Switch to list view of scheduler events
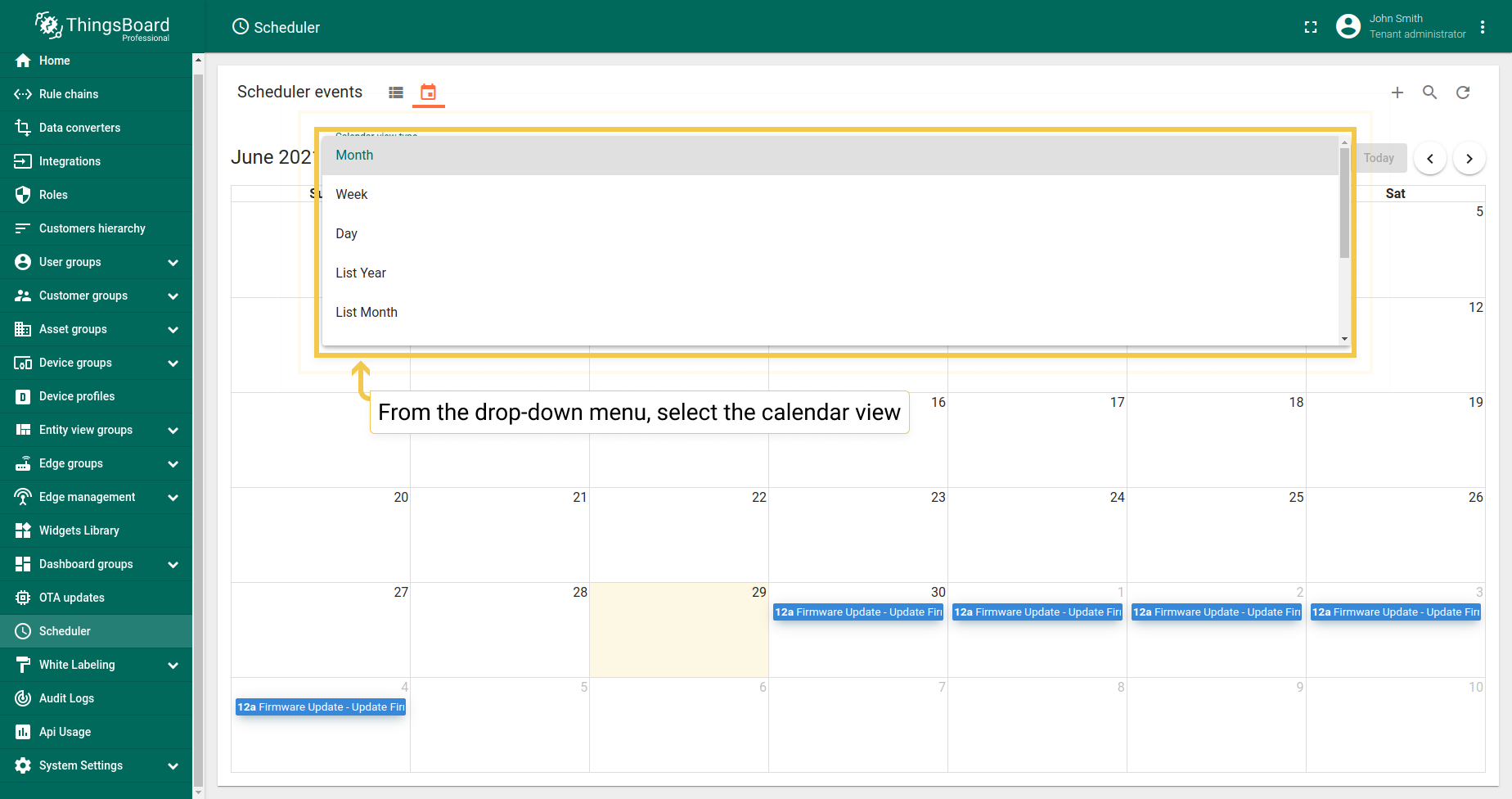This screenshot has height=799, width=1512. (x=396, y=93)
